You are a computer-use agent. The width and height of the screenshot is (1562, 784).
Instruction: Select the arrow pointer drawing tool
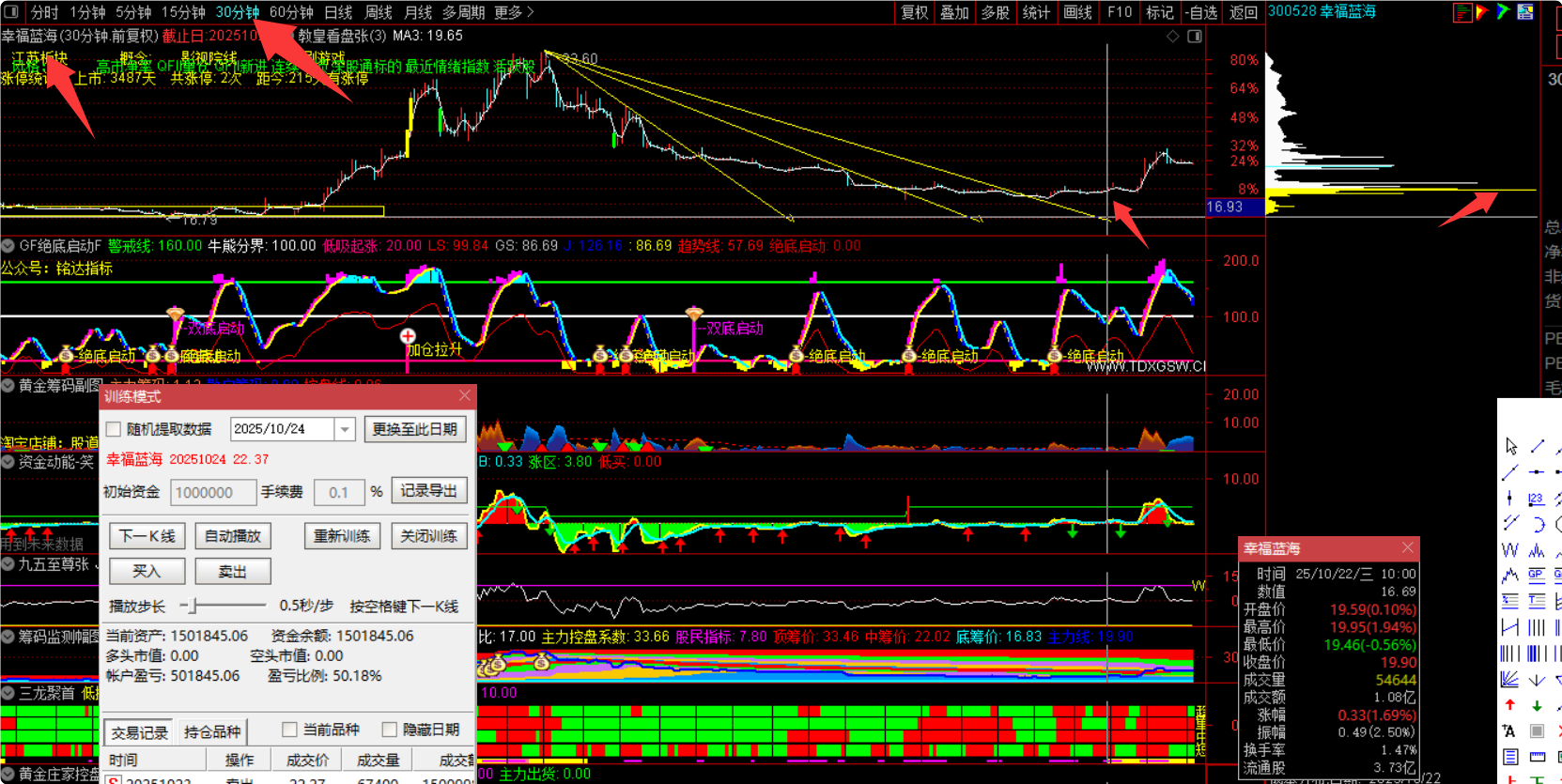coord(1510,446)
